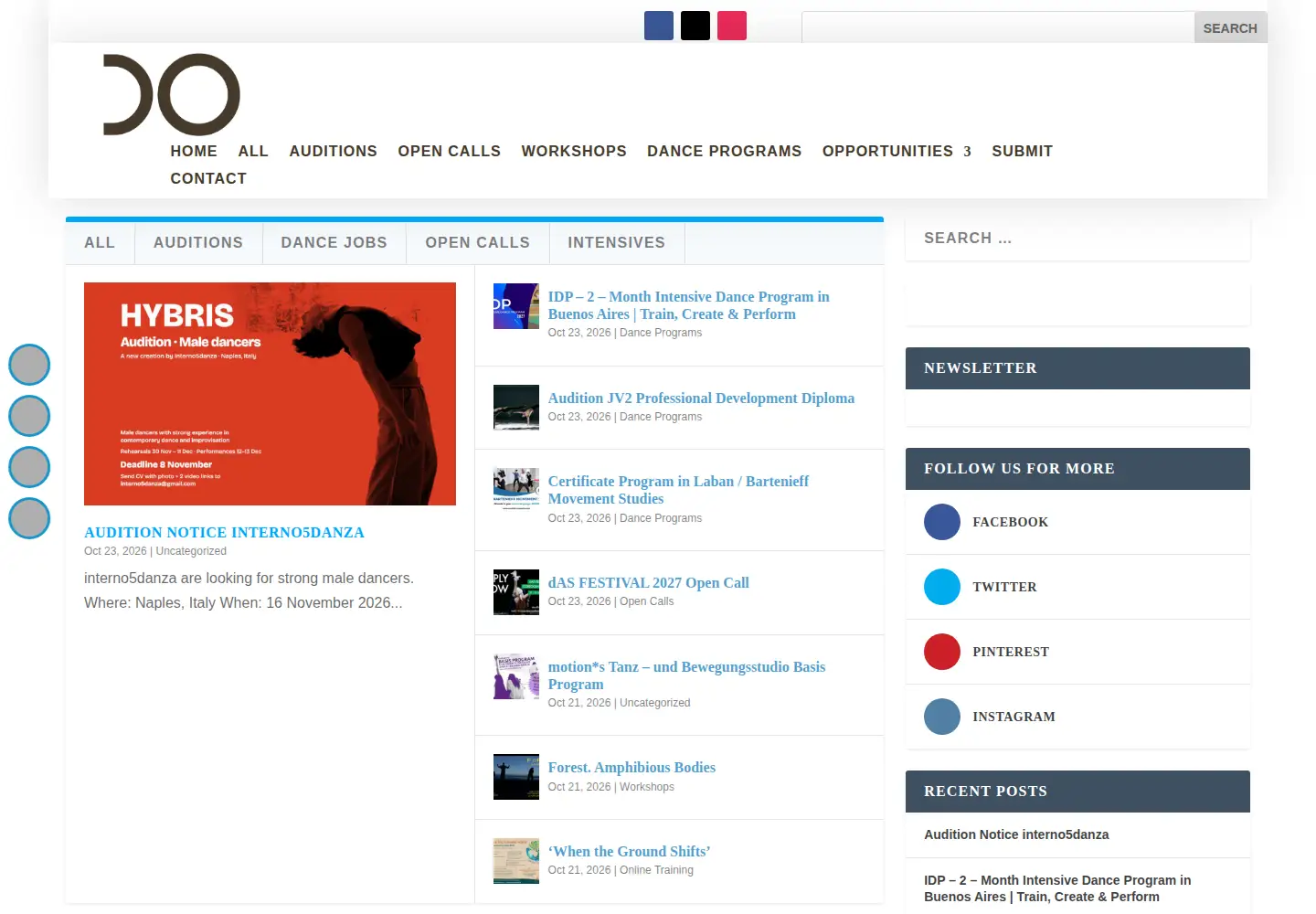Click the Audition JV2 post thumbnail
Viewport: 1316px width, 914px height.
click(516, 408)
